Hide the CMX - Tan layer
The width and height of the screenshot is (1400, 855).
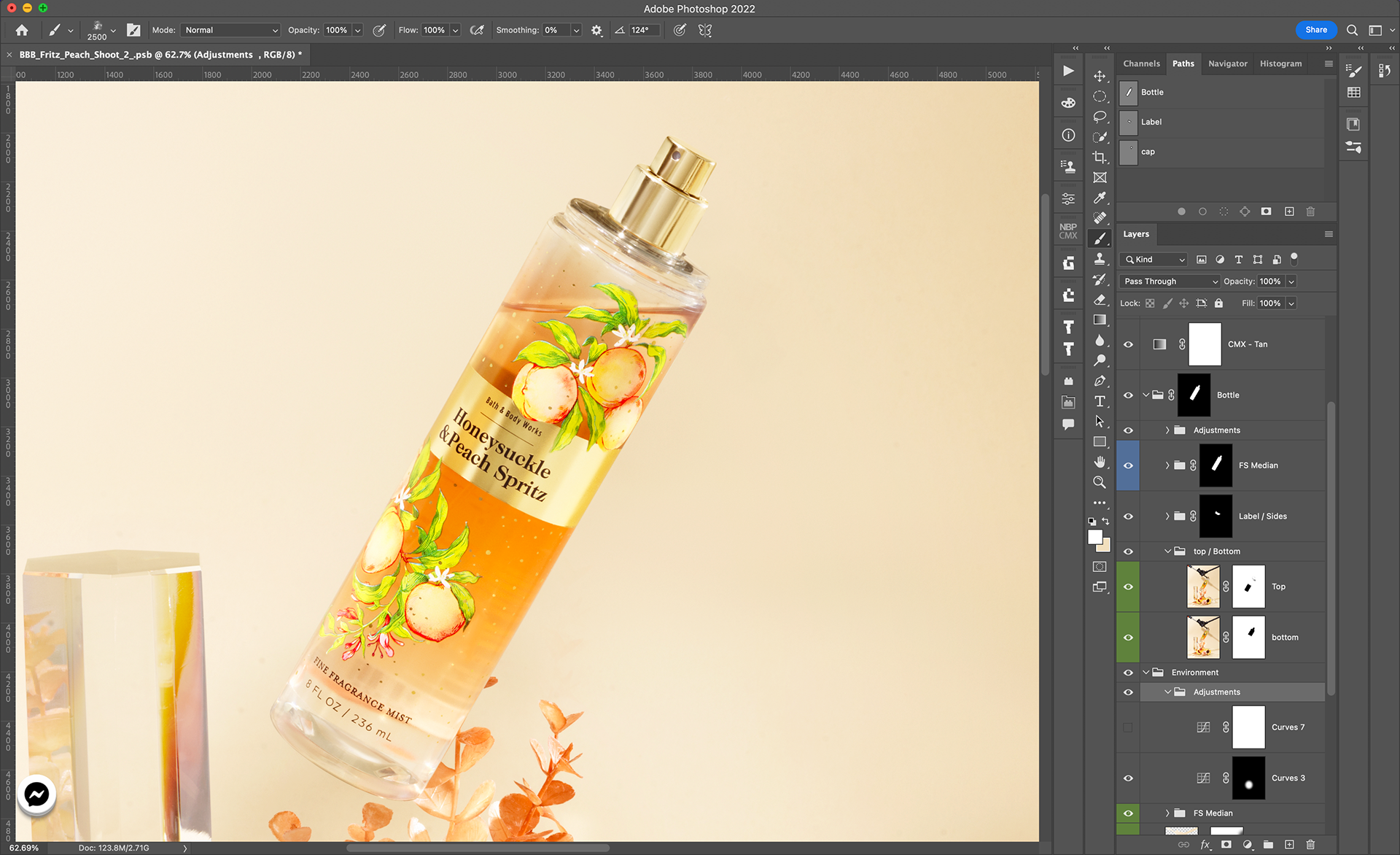click(x=1128, y=344)
